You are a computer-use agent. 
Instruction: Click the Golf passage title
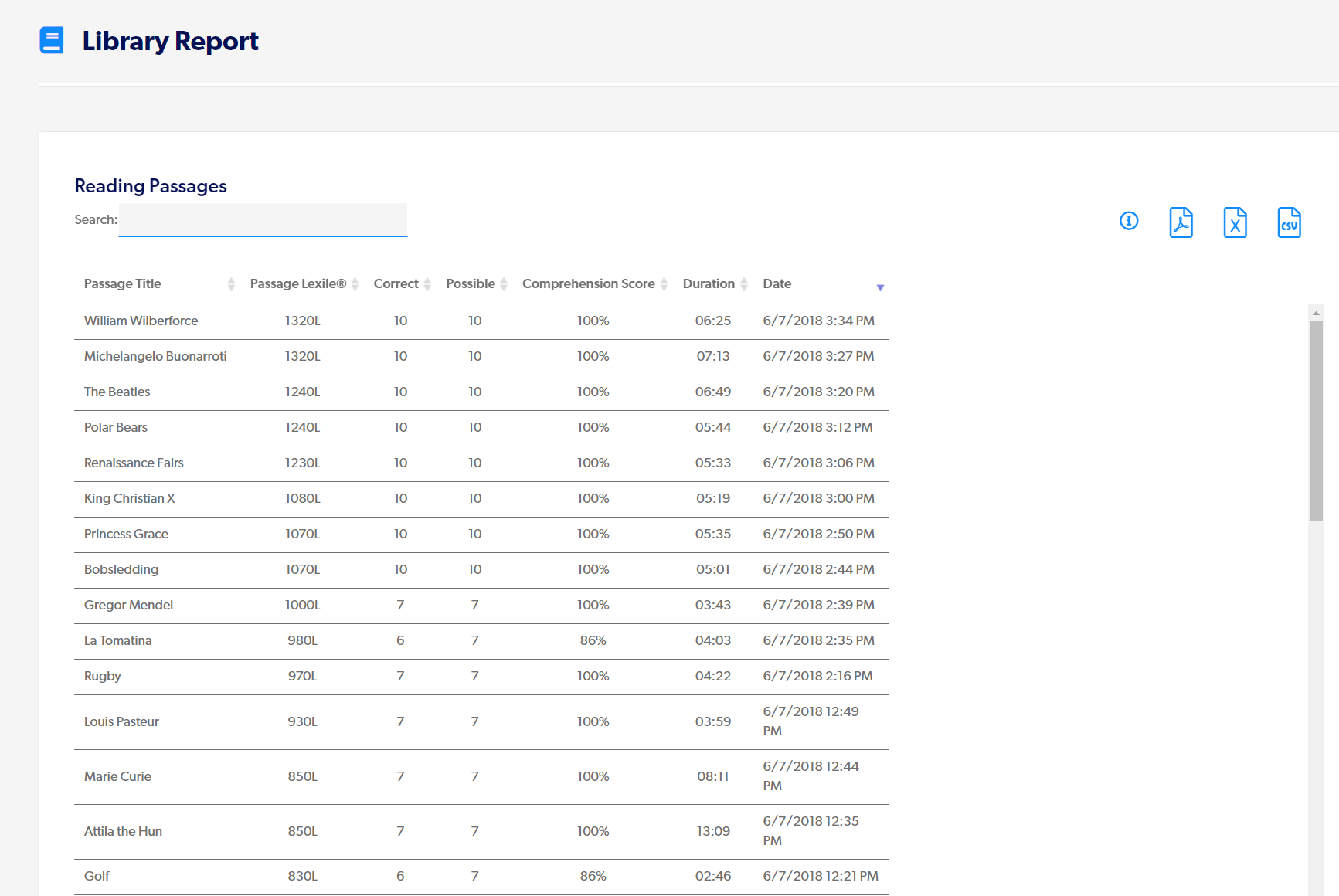tap(97, 876)
